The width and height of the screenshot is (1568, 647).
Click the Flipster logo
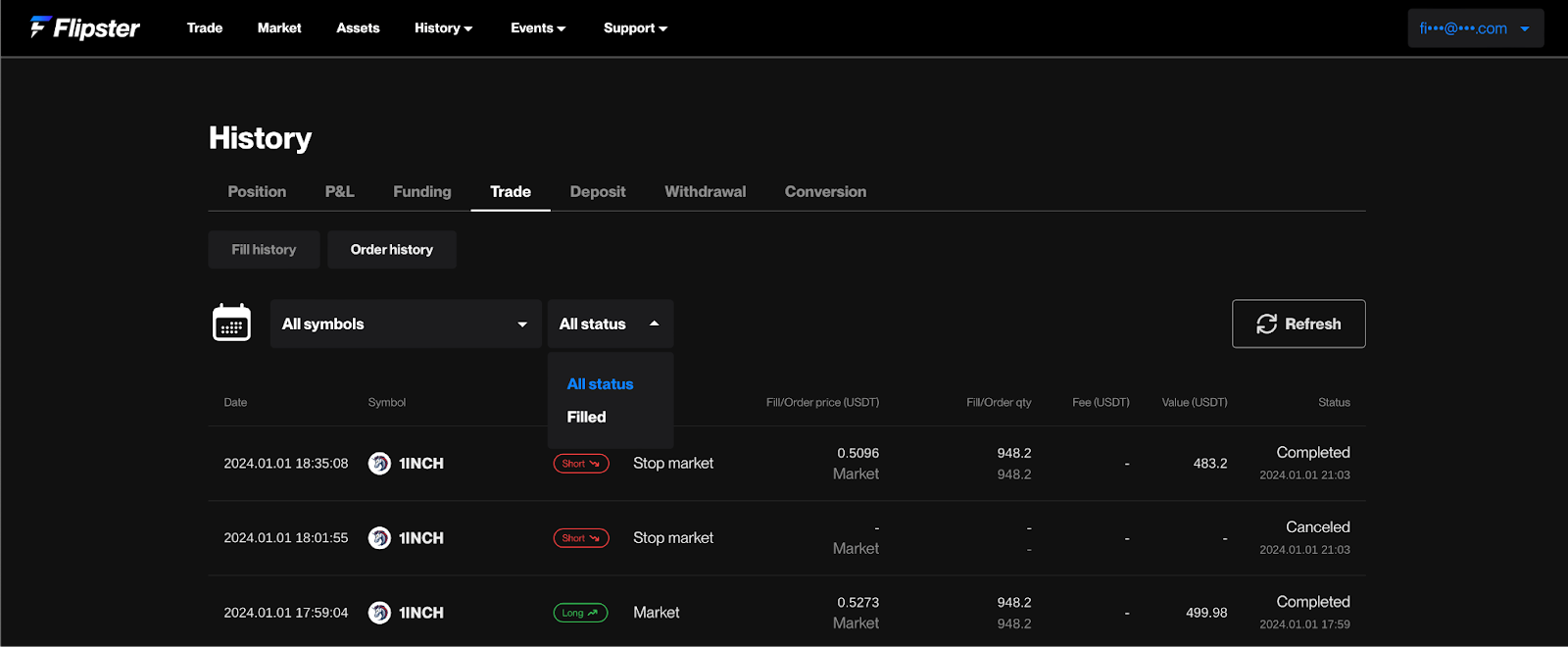coord(85,27)
